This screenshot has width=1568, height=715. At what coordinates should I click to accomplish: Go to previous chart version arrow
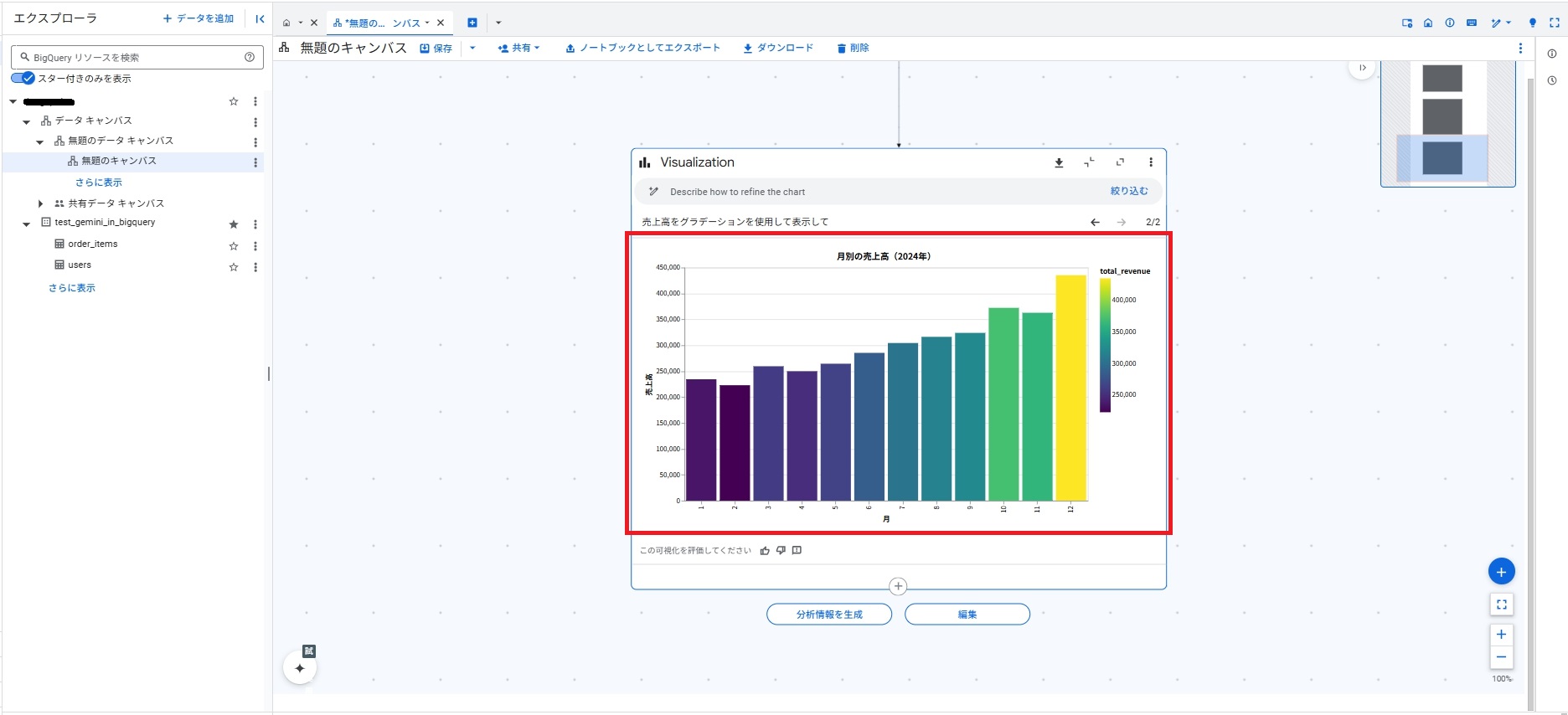1095,222
